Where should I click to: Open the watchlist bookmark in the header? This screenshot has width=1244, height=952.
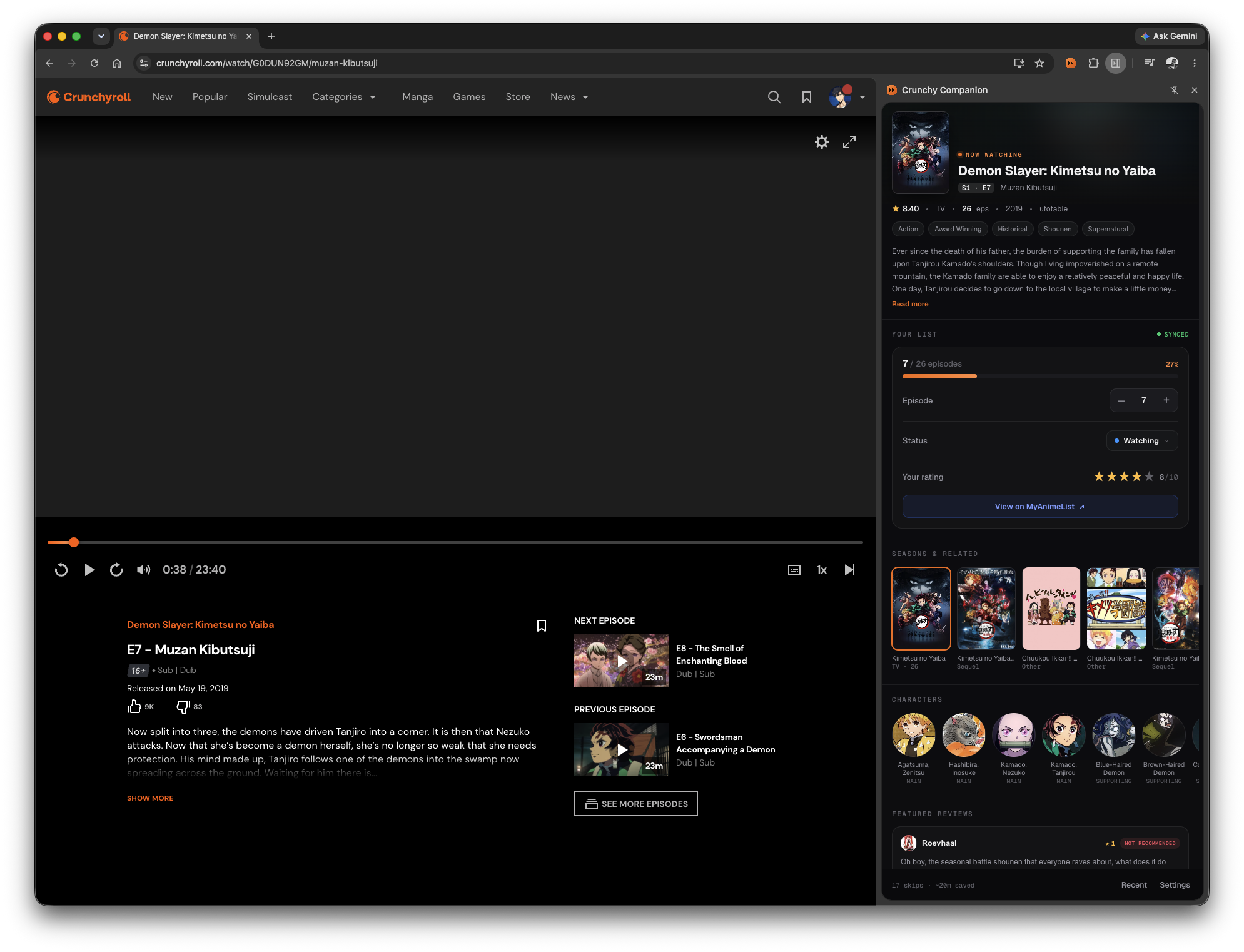pos(806,97)
